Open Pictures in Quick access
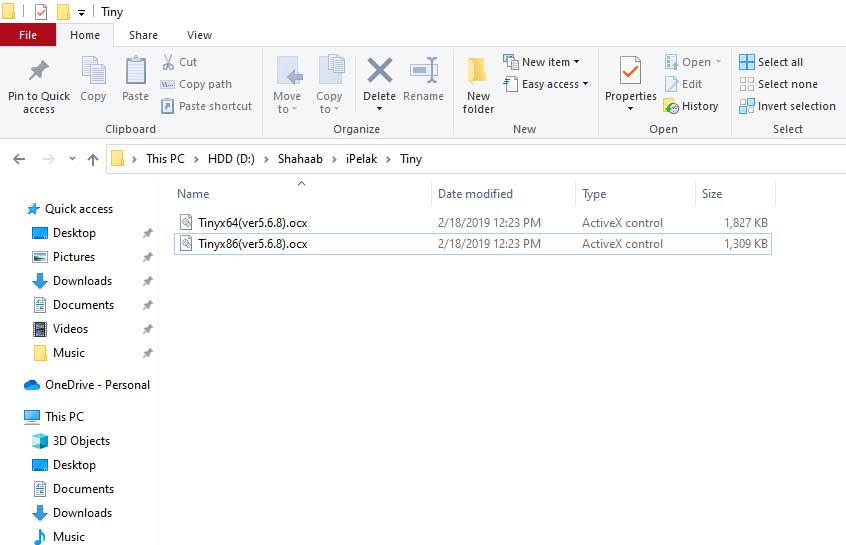846x545 pixels. tap(74, 257)
